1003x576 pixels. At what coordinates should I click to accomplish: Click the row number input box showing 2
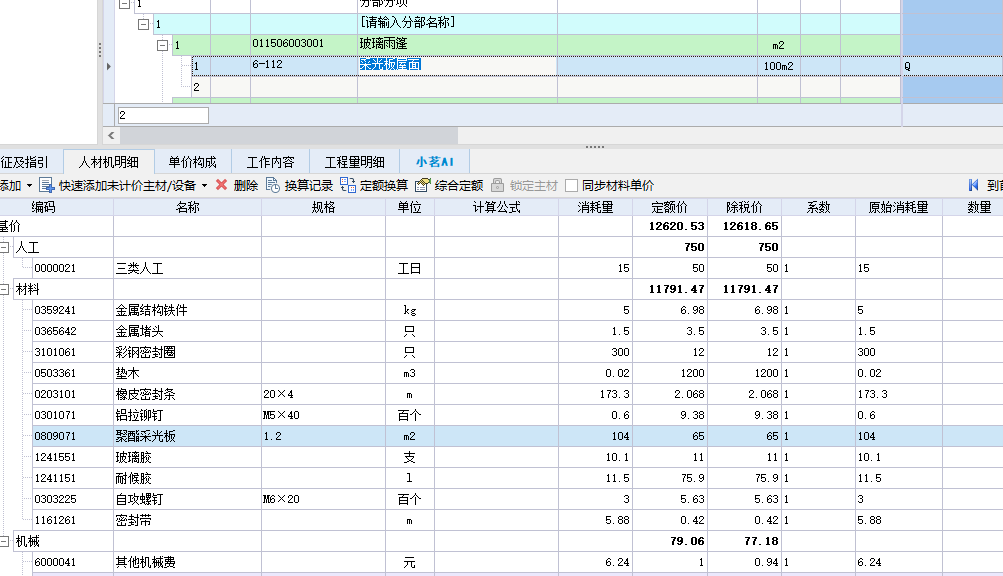(163, 115)
